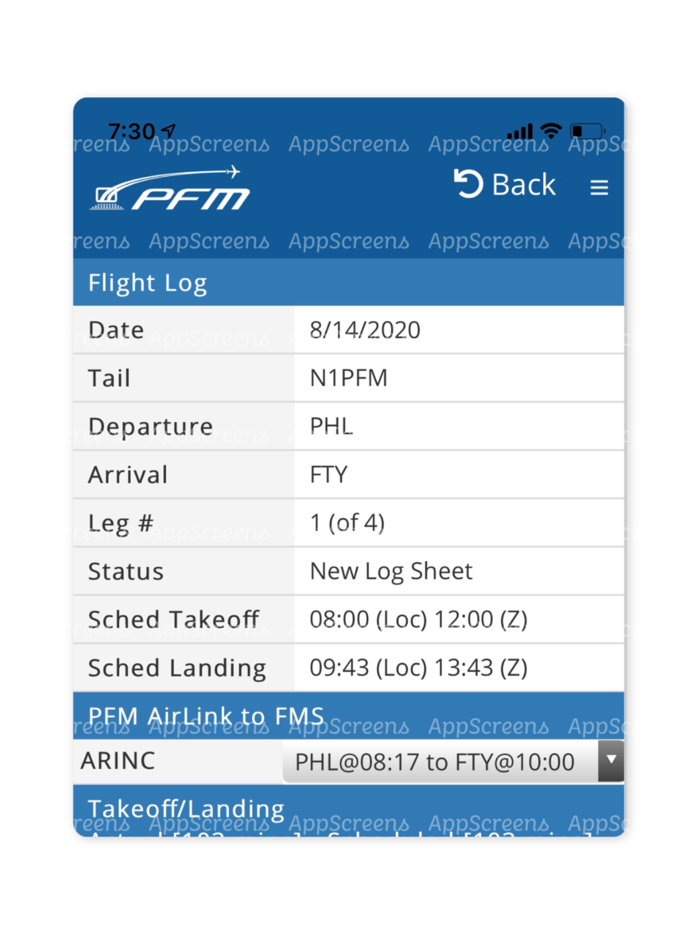
Task: Tap the location arrow next to the clock
Action: click(166, 129)
